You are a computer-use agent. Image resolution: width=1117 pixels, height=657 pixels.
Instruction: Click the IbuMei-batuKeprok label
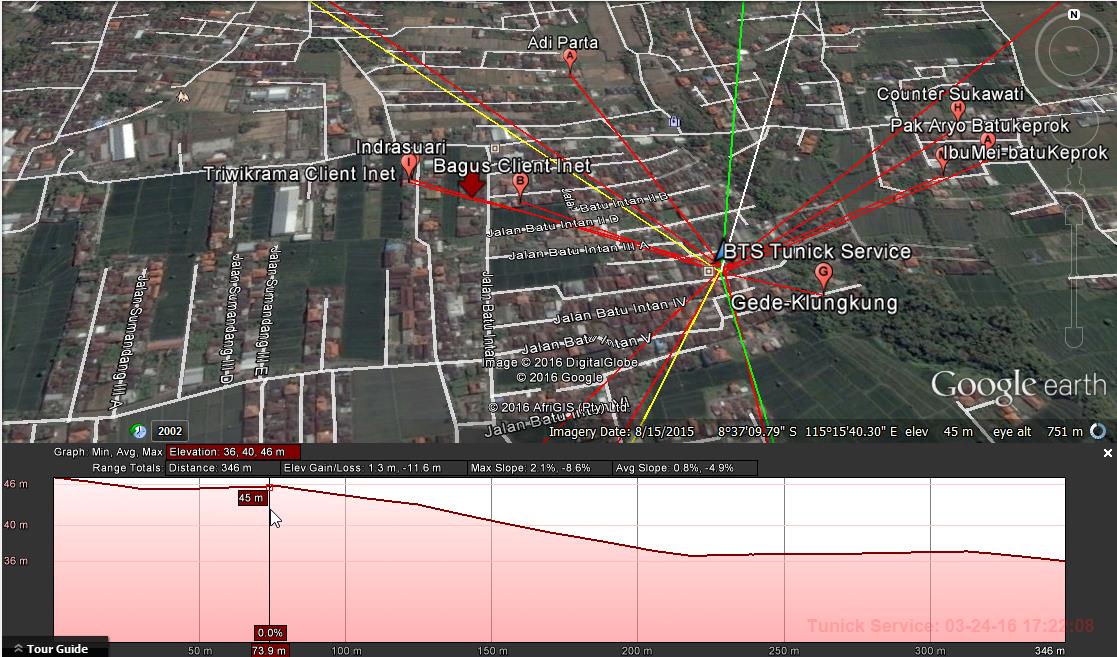(x=1025, y=153)
